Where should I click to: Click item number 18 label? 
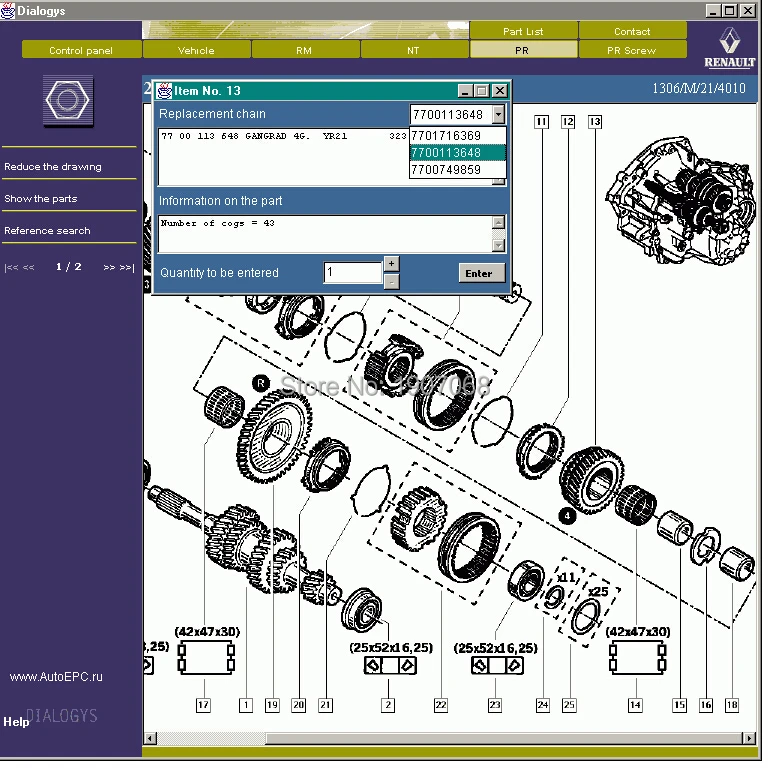pos(732,705)
